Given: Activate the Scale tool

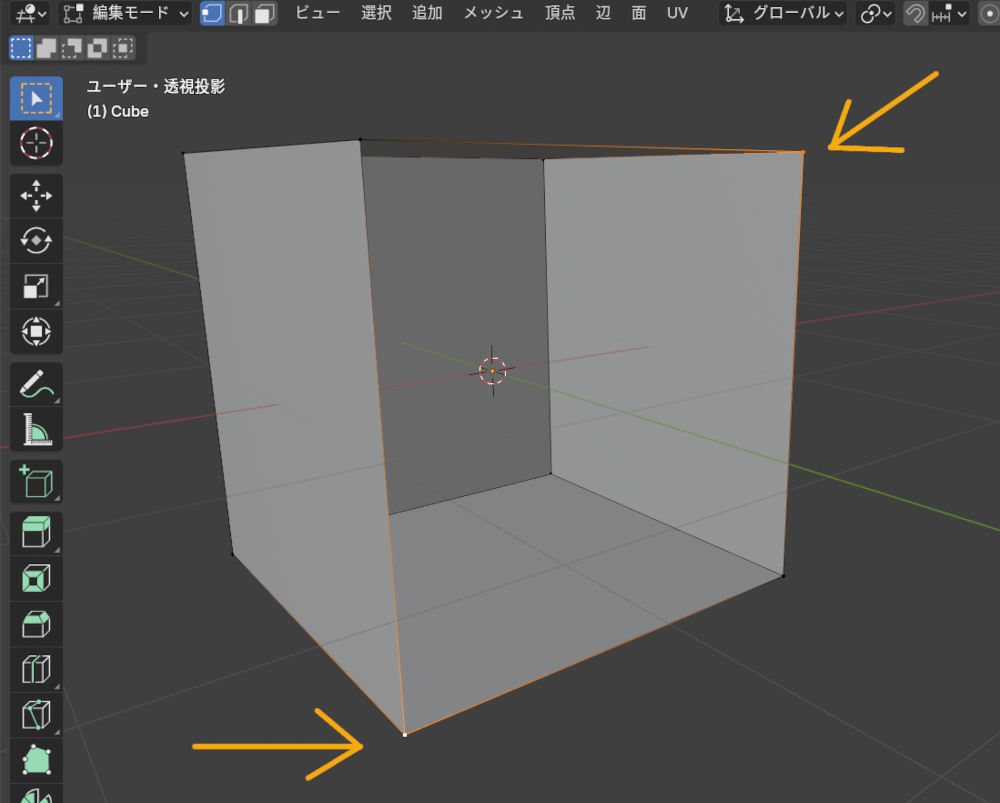Looking at the screenshot, I should pyautogui.click(x=36, y=286).
